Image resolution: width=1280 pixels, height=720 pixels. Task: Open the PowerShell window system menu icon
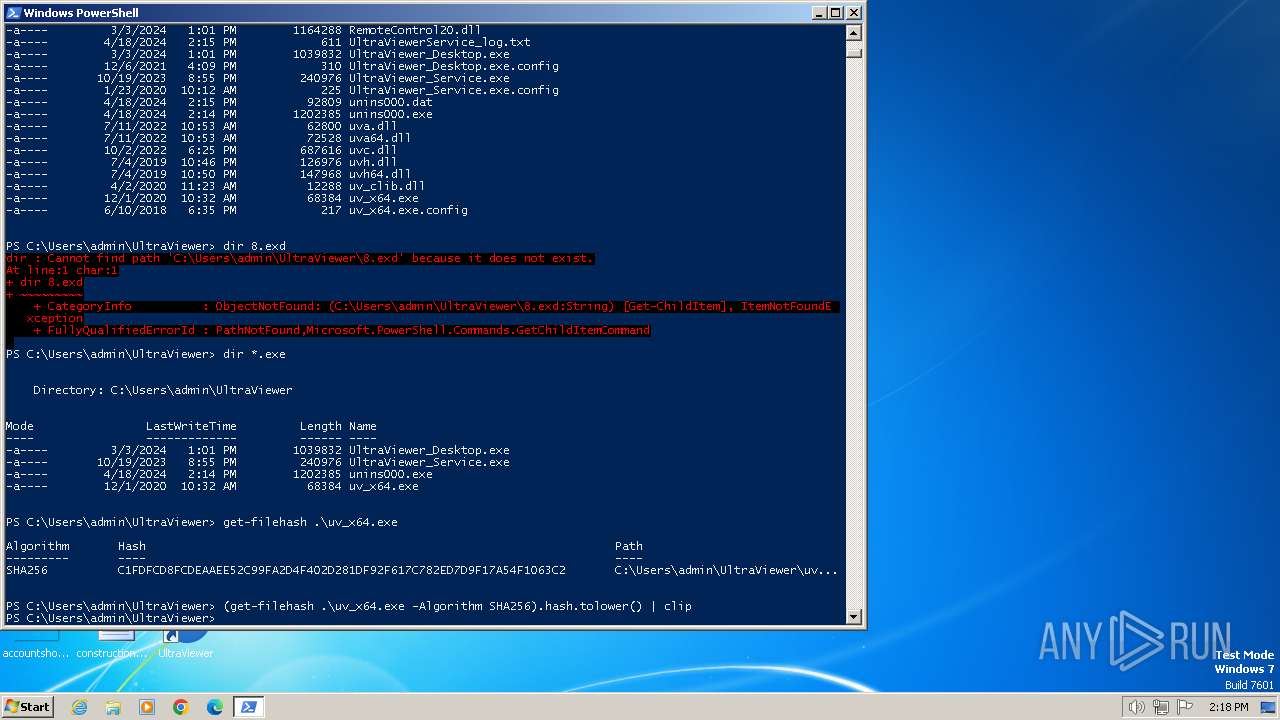13,13
